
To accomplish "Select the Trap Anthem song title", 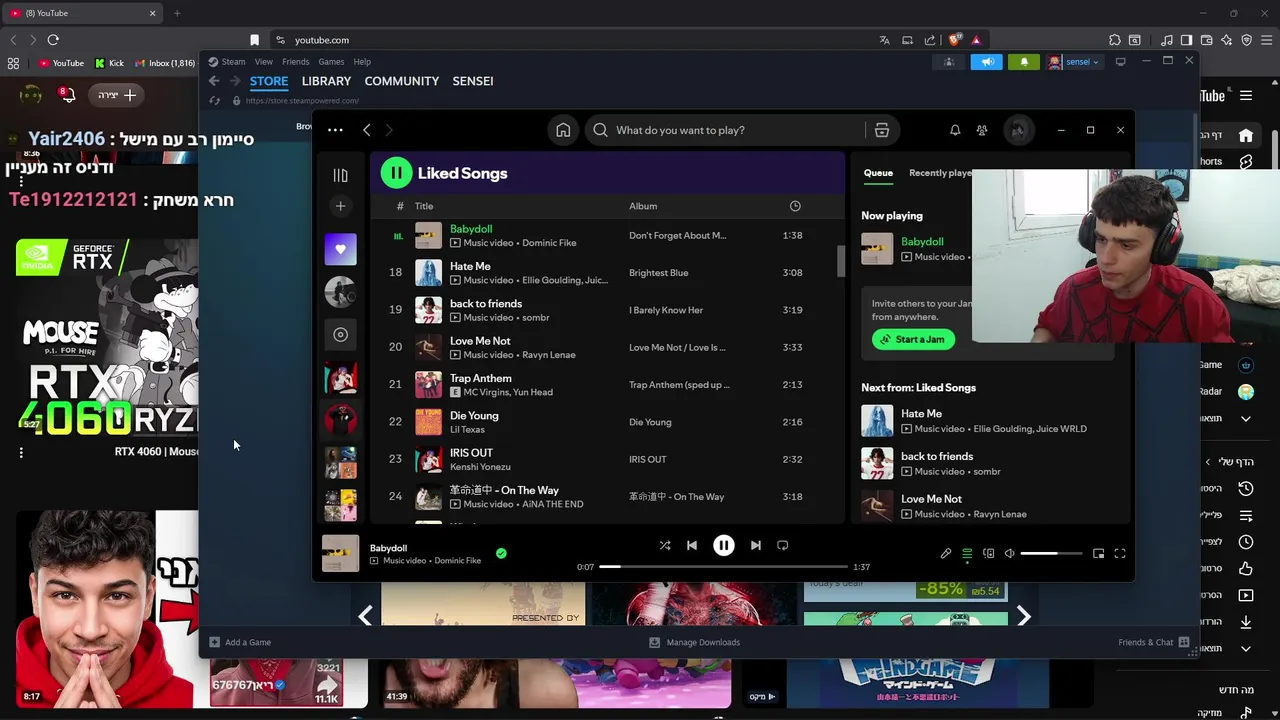I will 481,378.
